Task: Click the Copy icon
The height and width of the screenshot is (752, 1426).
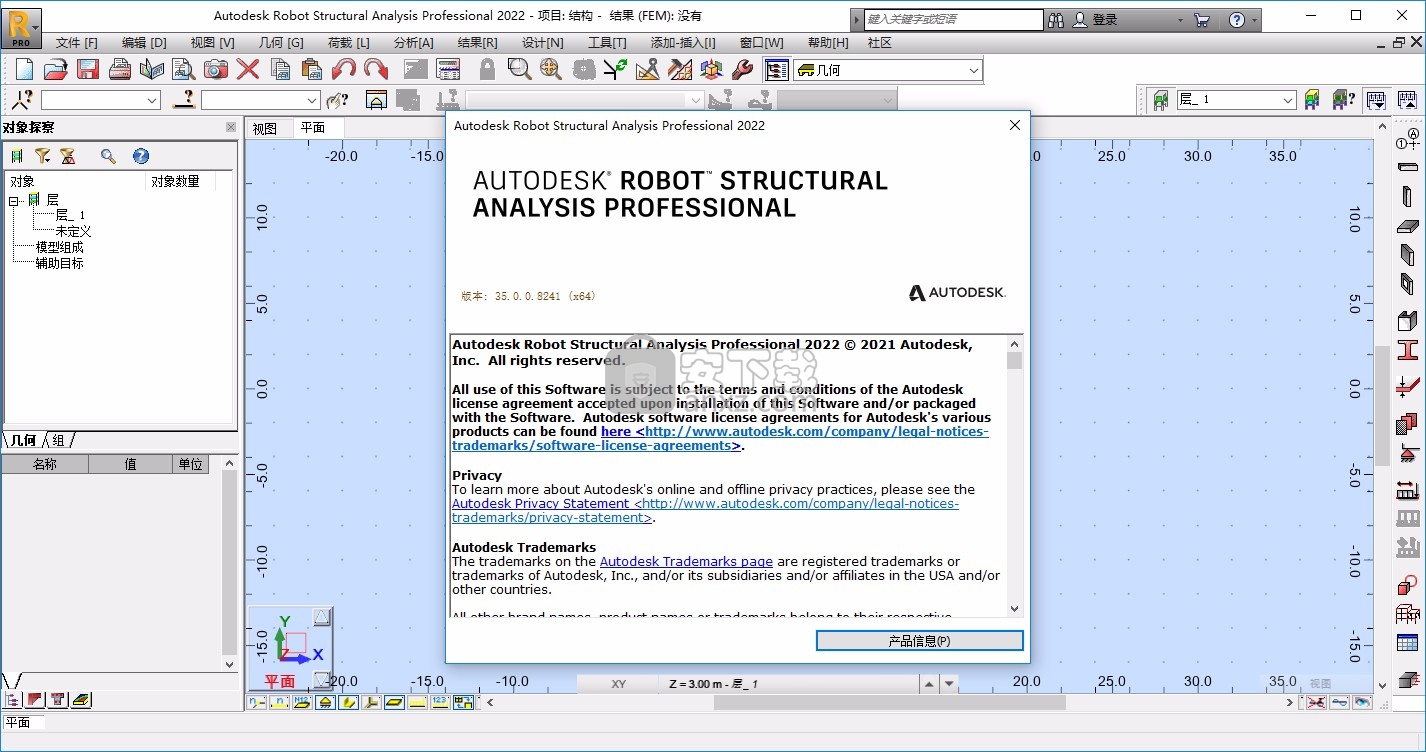Action: tap(281, 69)
